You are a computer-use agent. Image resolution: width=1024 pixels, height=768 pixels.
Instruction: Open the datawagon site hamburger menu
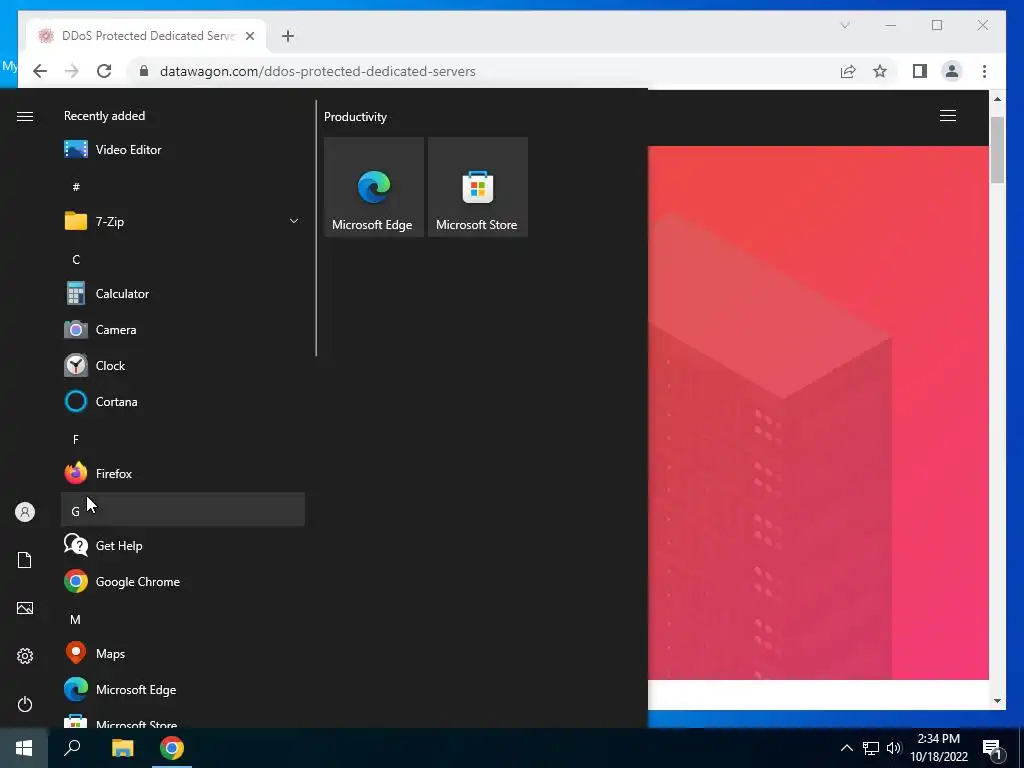pos(948,116)
